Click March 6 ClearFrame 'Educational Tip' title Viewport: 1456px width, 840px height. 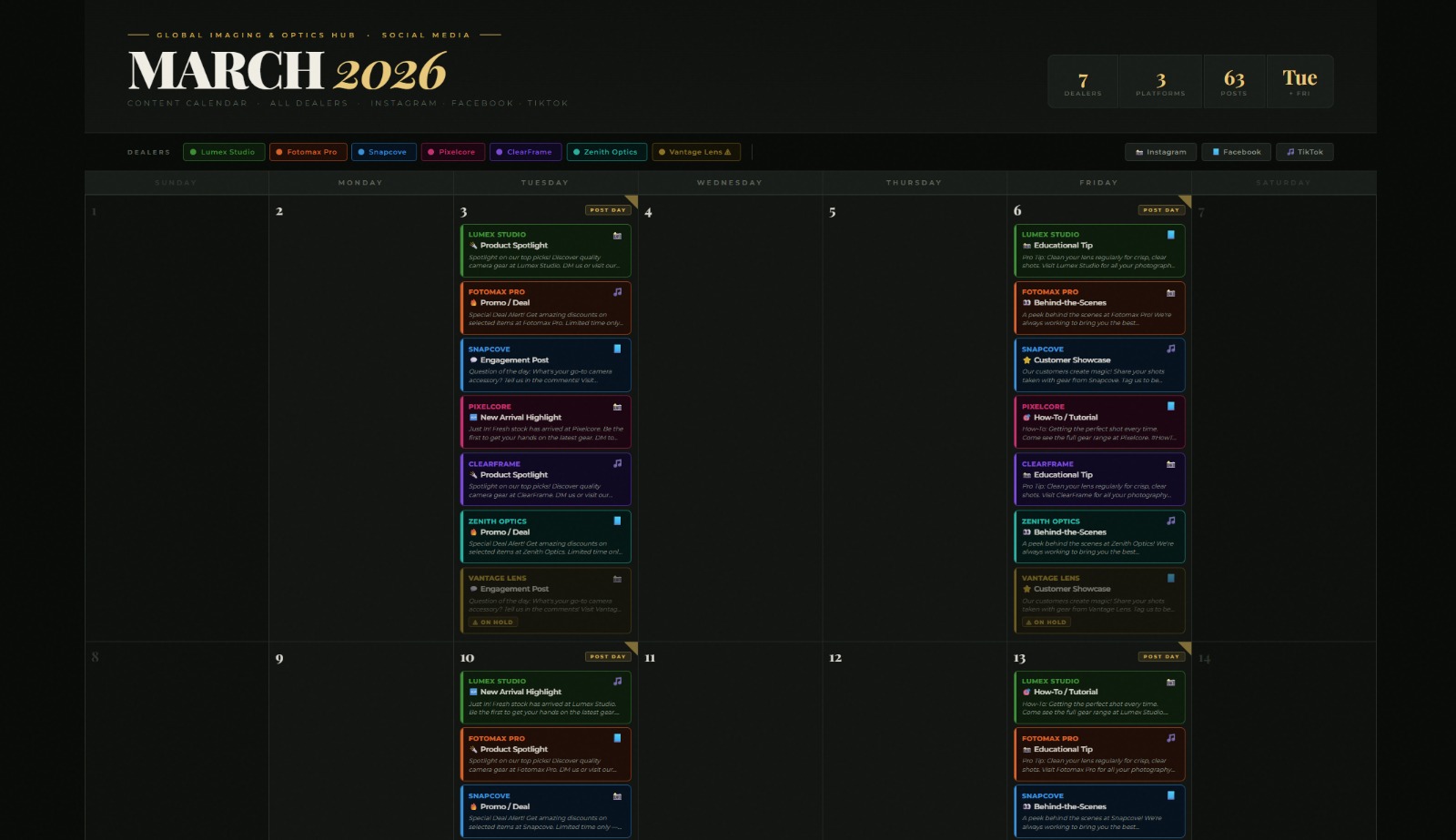click(x=1063, y=475)
